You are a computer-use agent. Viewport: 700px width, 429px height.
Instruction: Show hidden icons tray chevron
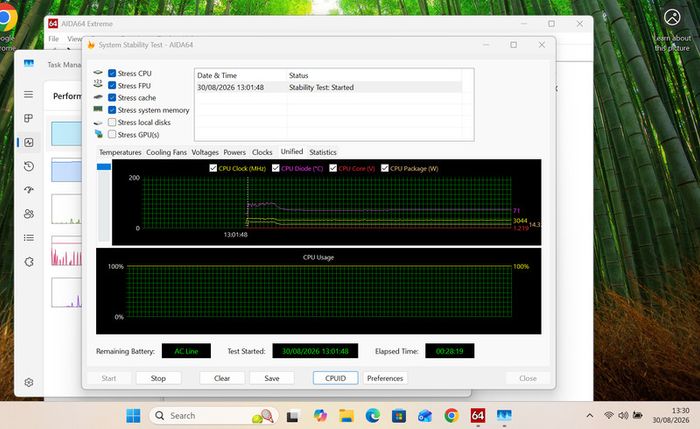[590, 416]
